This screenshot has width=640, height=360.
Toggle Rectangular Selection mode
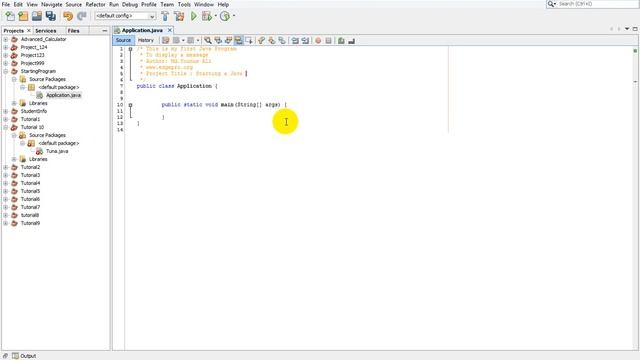click(249, 40)
